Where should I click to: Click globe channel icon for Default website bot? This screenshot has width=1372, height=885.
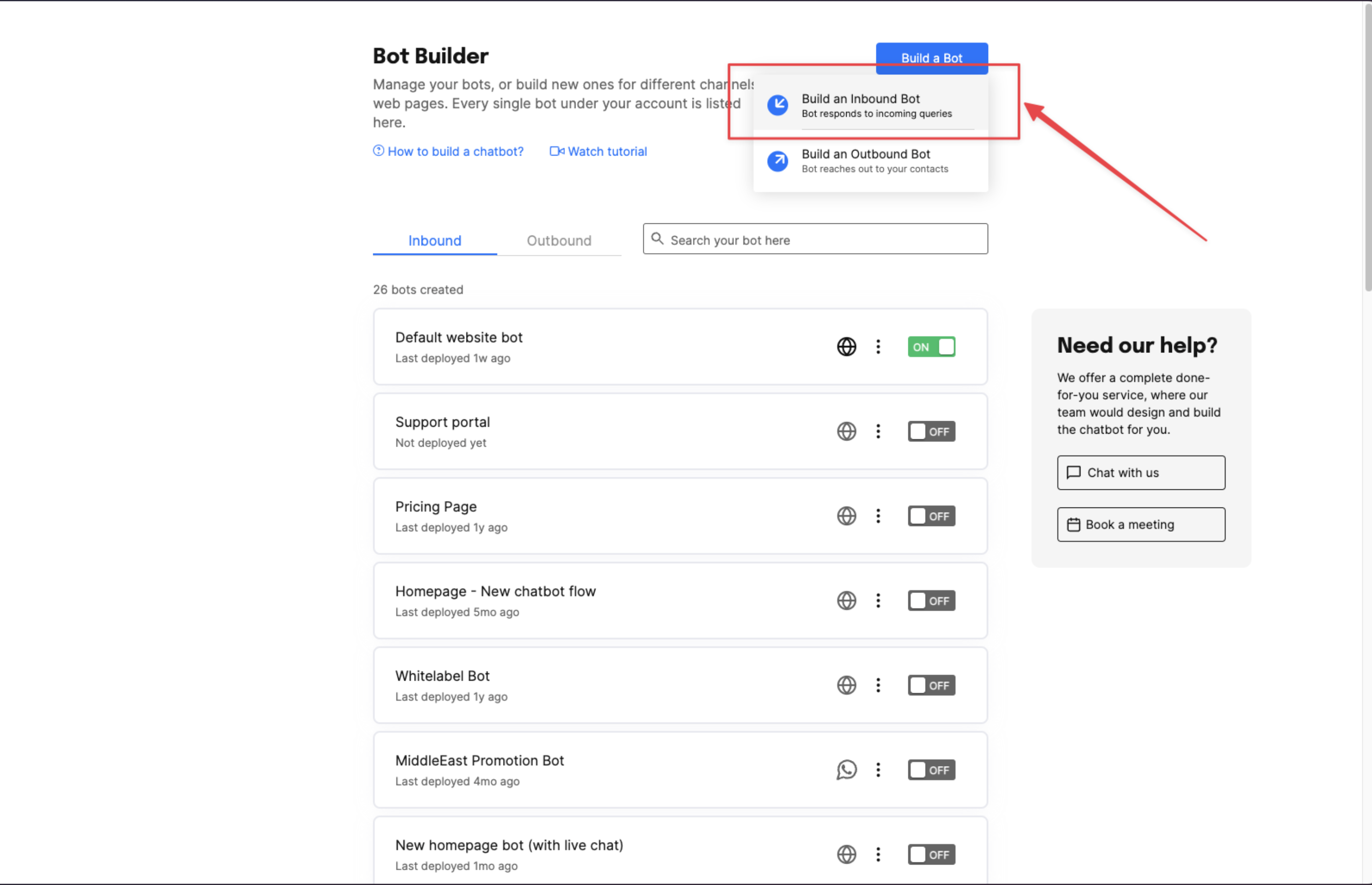pos(846,346)
